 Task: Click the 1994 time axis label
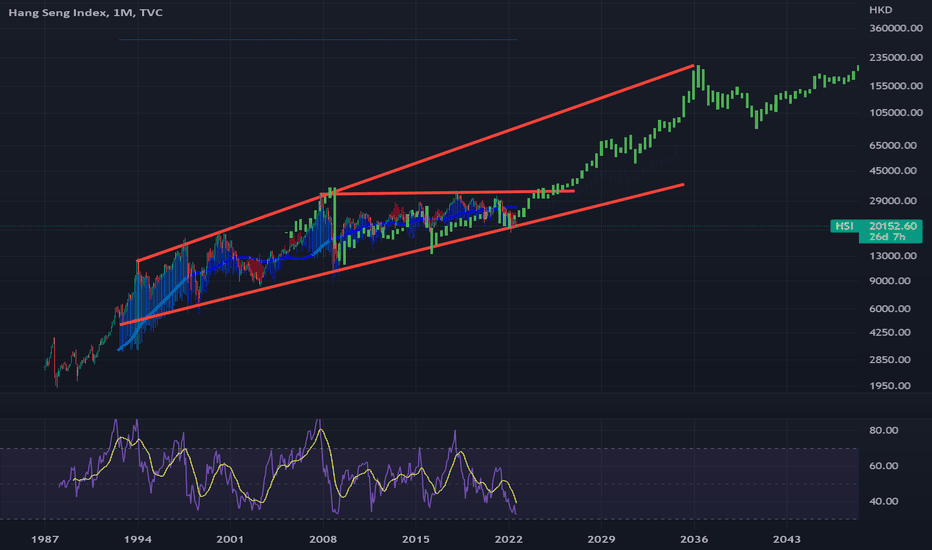coord(137,539)
